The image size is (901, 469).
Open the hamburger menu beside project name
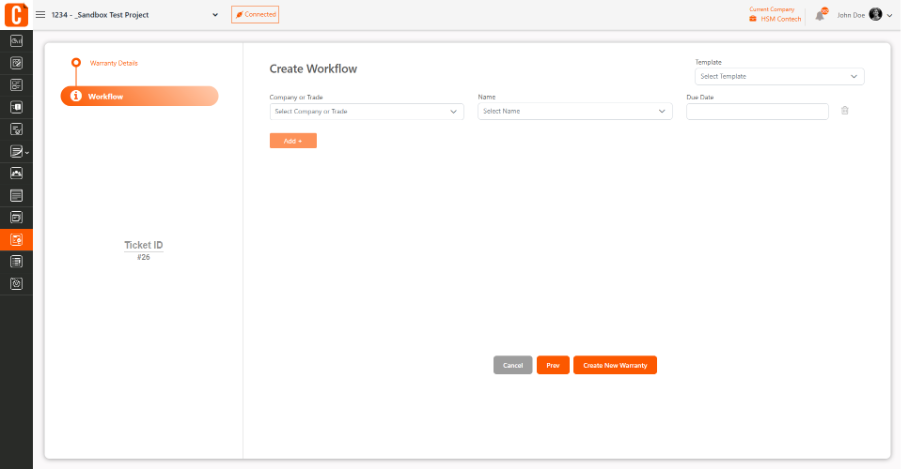coord(40,15)
